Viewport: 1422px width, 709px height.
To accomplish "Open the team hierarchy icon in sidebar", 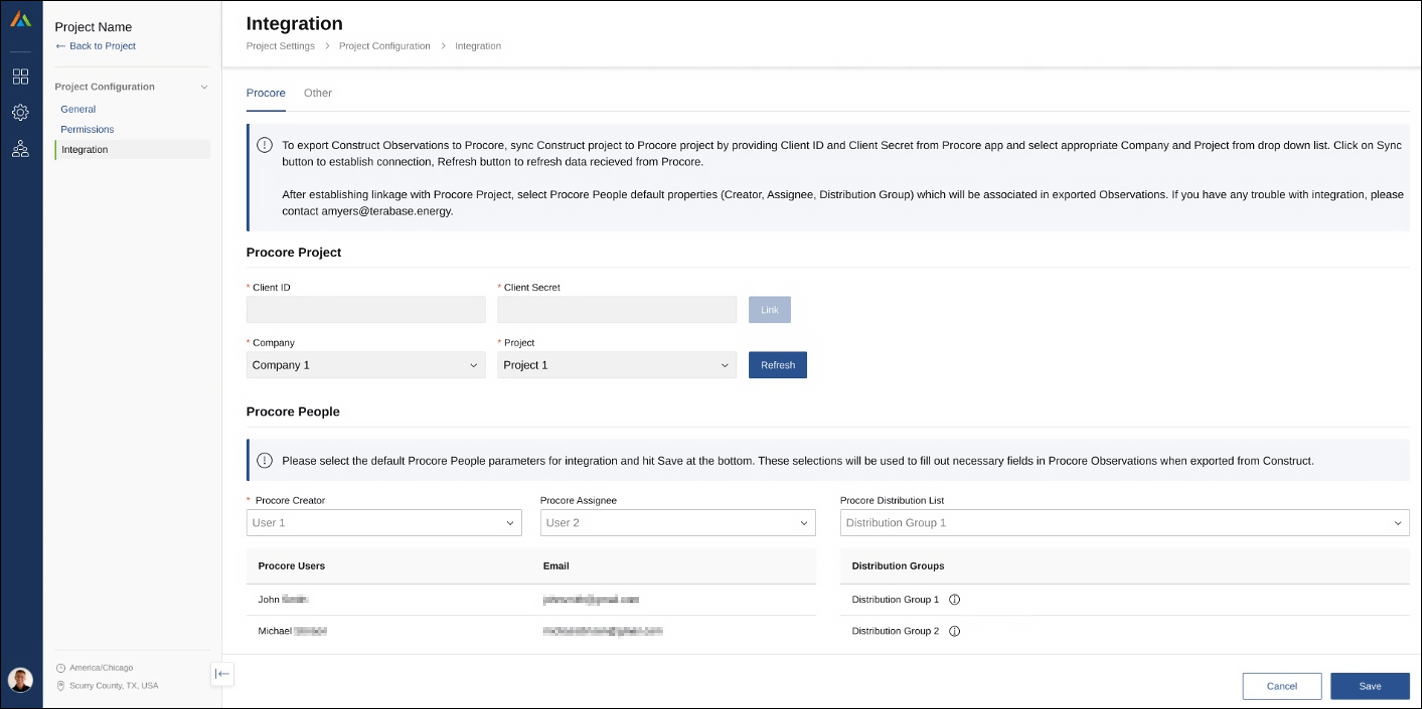I will (x=20, y=149).
